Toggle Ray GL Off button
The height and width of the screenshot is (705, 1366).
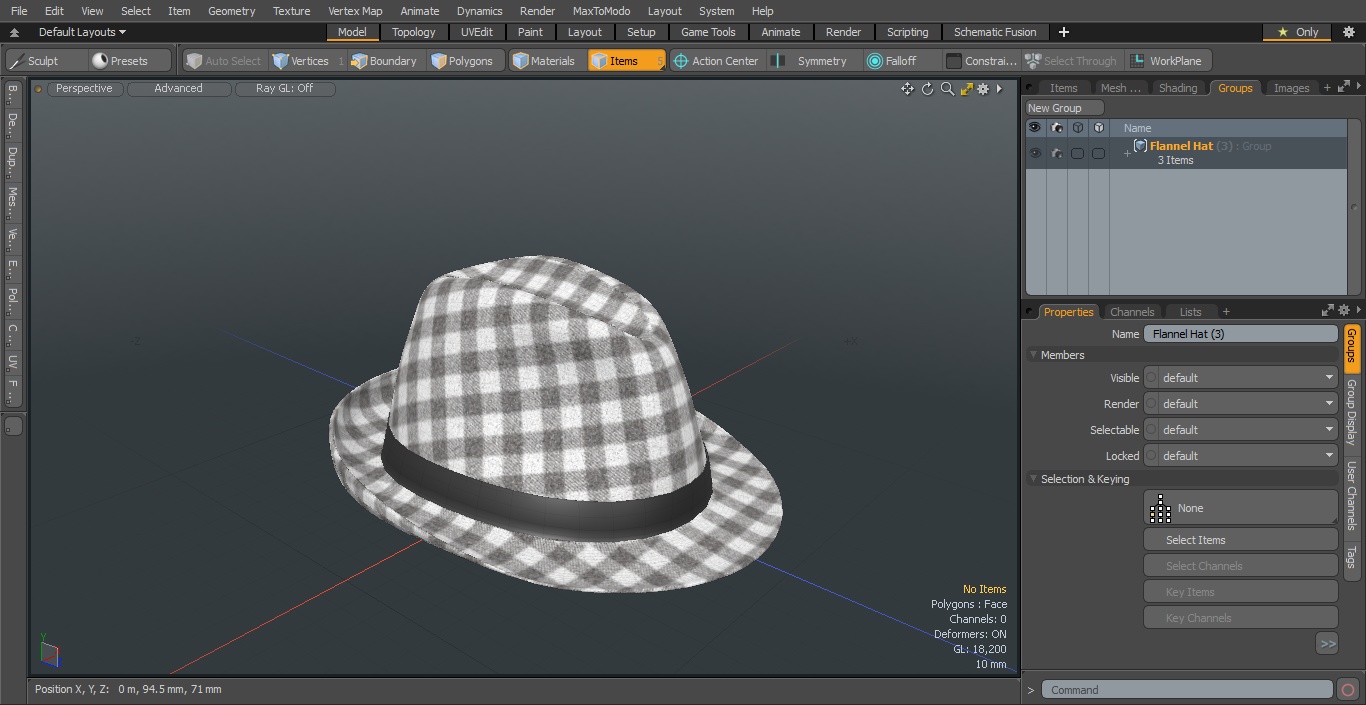tap(284, 88)
